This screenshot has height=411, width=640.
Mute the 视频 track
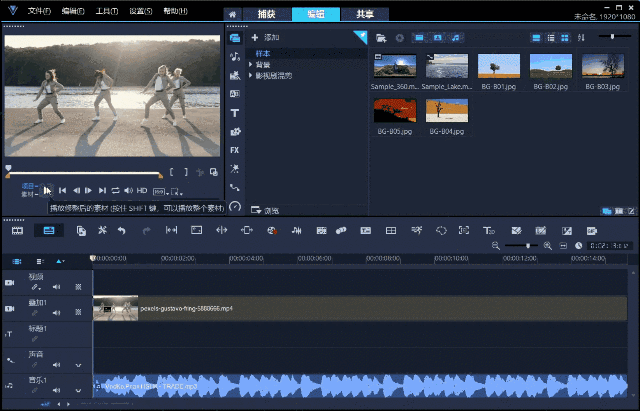56,287
